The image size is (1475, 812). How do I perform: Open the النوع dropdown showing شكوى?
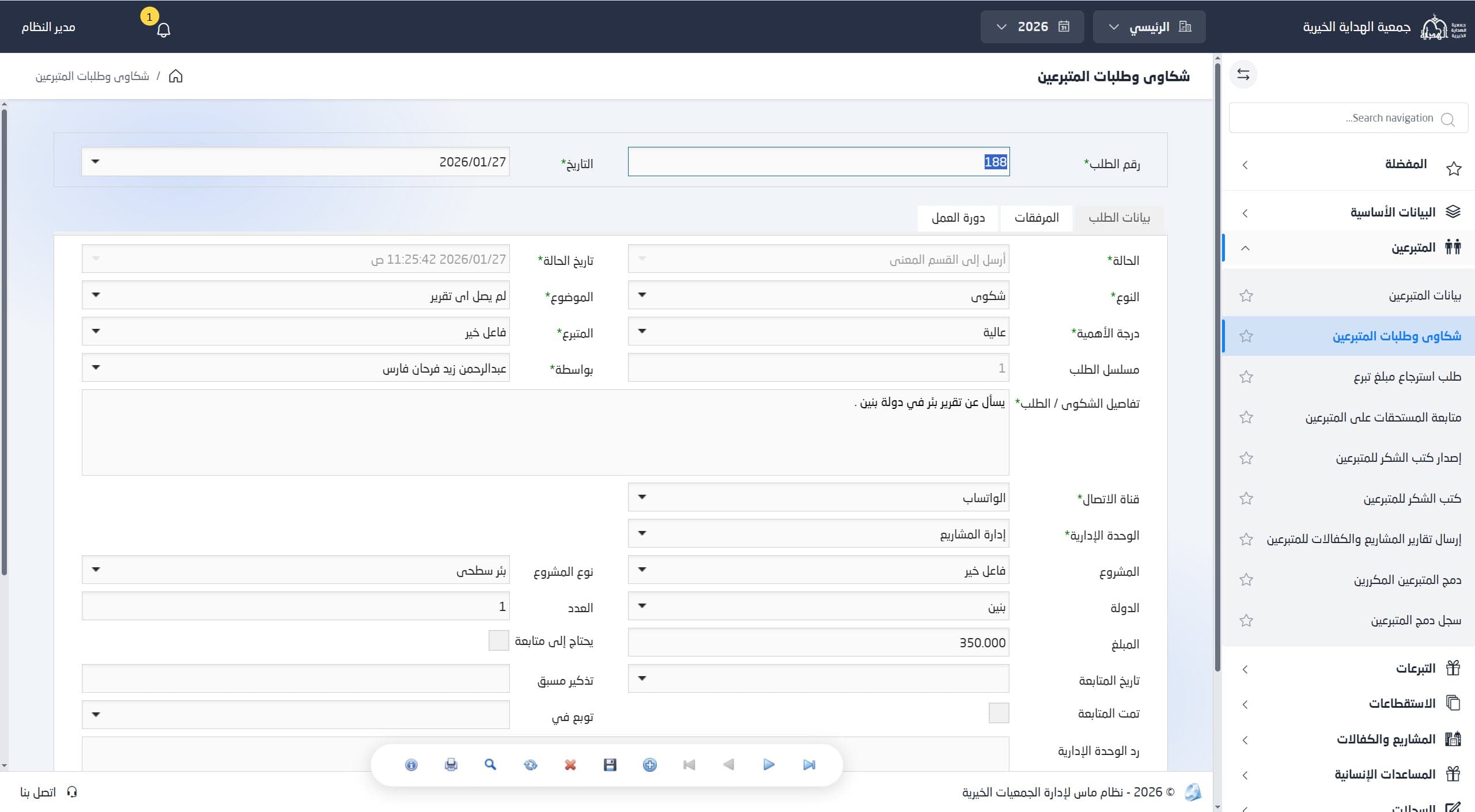(x=818, y=295)
